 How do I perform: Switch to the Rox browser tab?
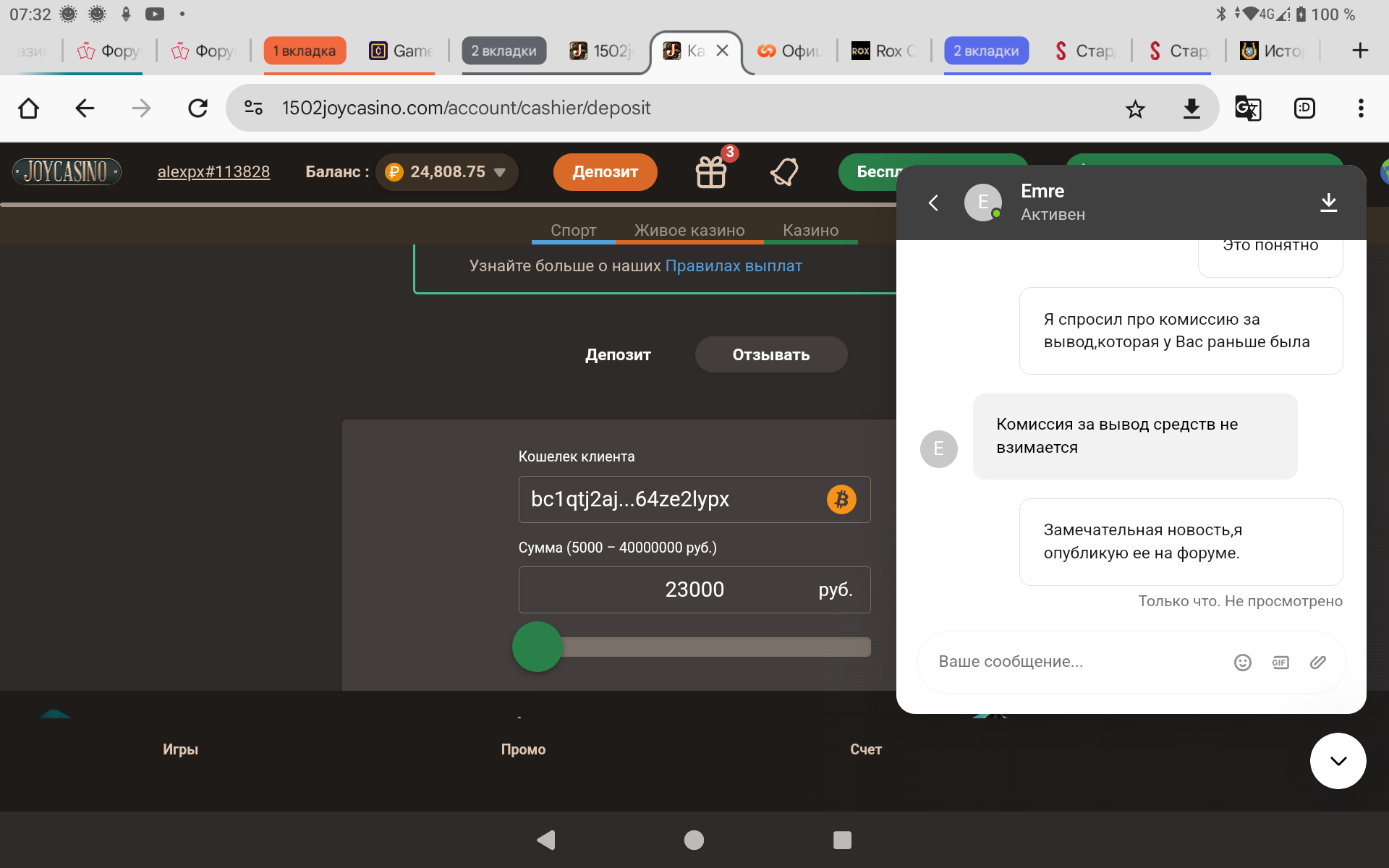[x=885, y=51]
